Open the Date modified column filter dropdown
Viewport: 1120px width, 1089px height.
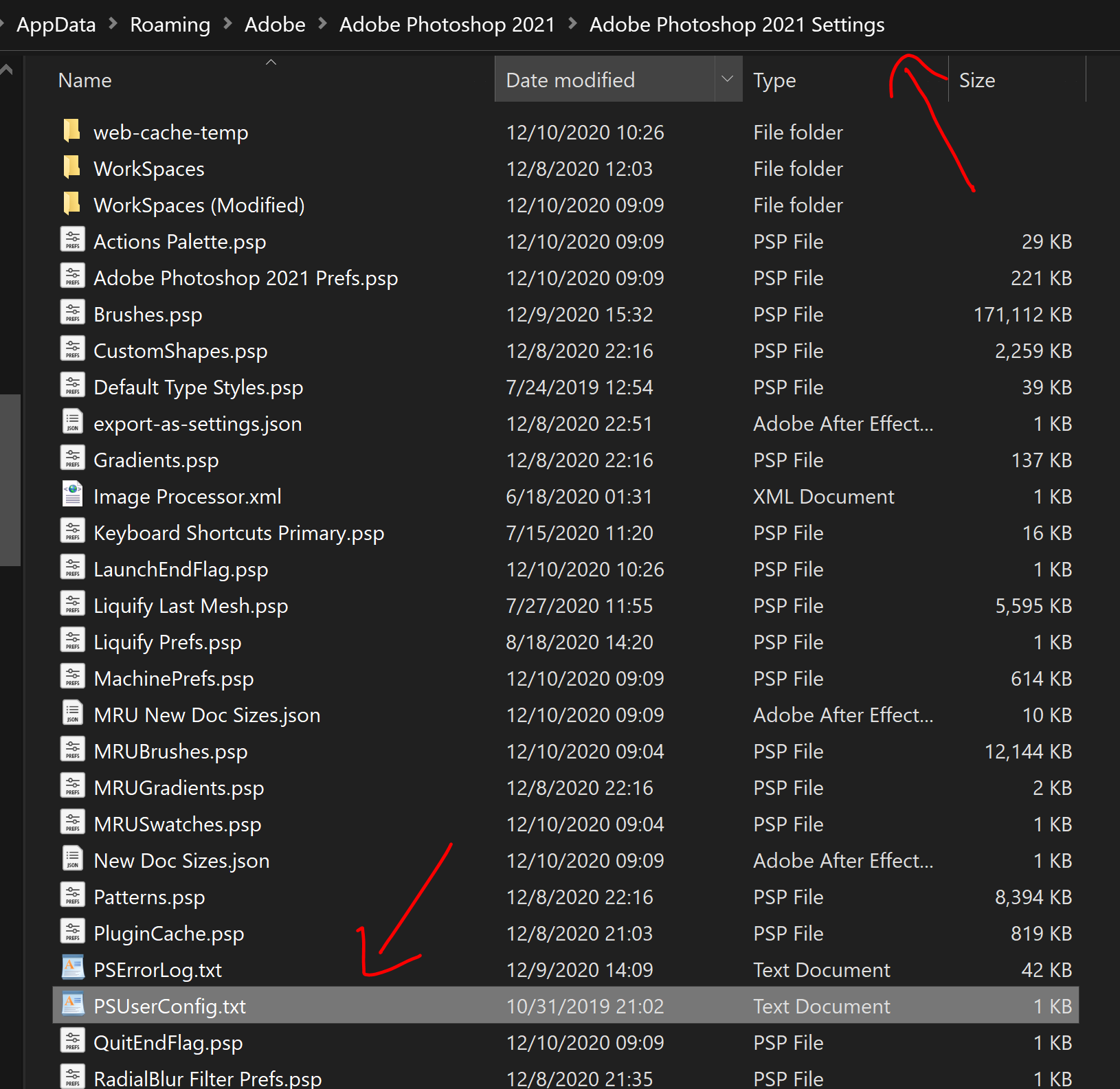pos(728,79)
